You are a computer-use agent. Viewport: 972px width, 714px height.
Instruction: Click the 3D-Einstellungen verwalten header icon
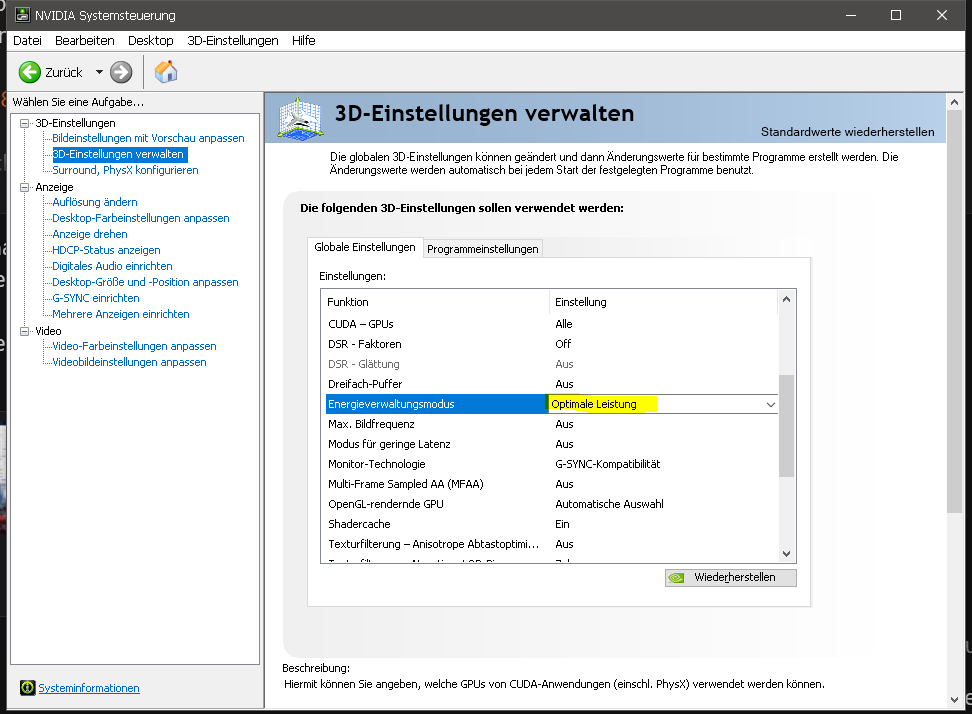300,118
